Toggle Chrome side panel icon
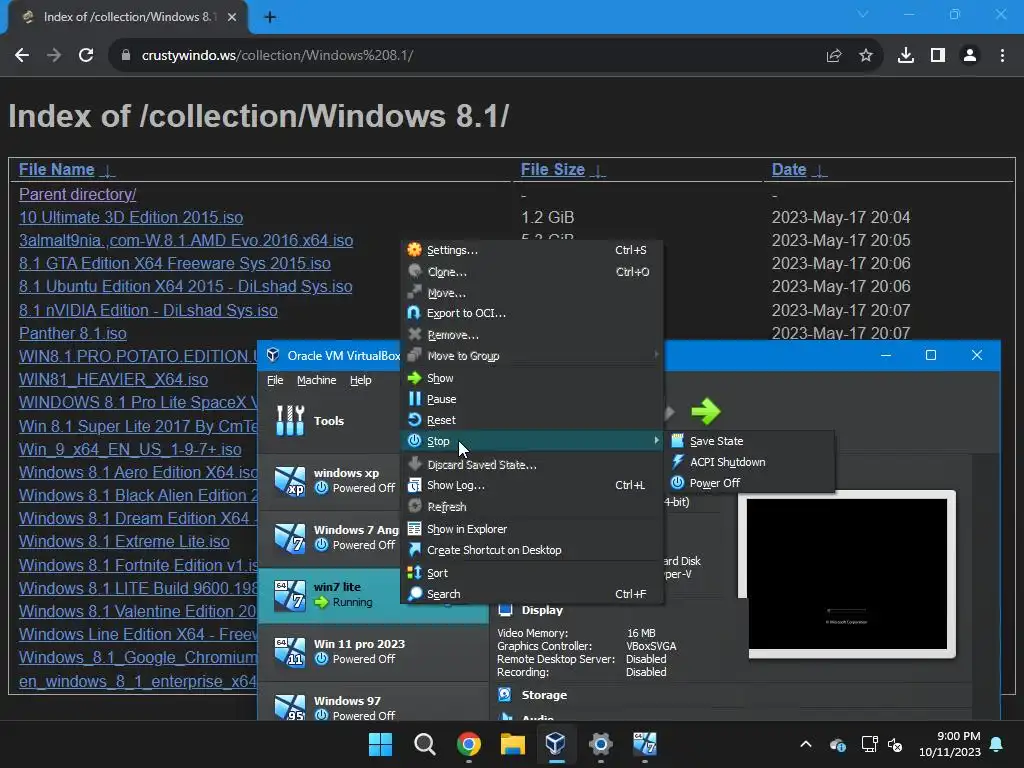The width and height of the screenshot is (1024, 768). click(938, 56)
